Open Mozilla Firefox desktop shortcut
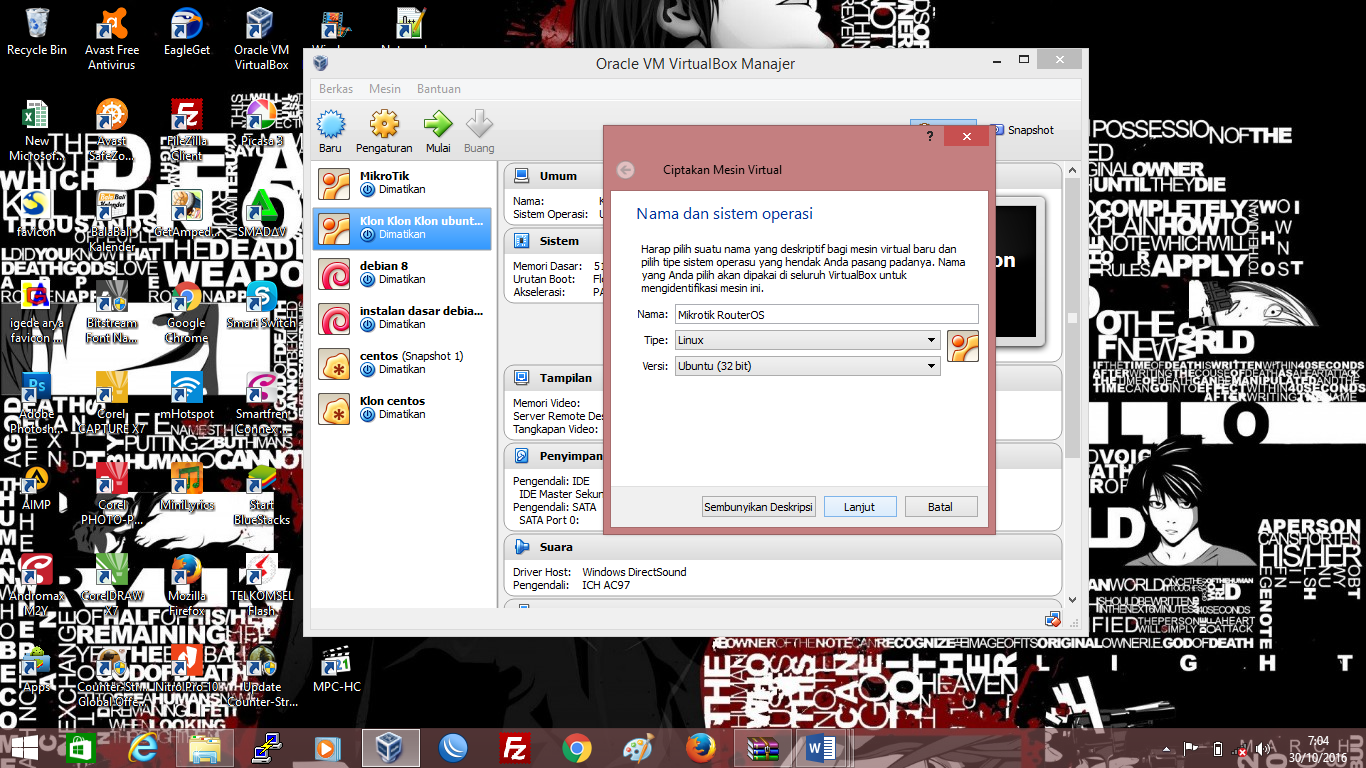 click(x=187, y=585)
